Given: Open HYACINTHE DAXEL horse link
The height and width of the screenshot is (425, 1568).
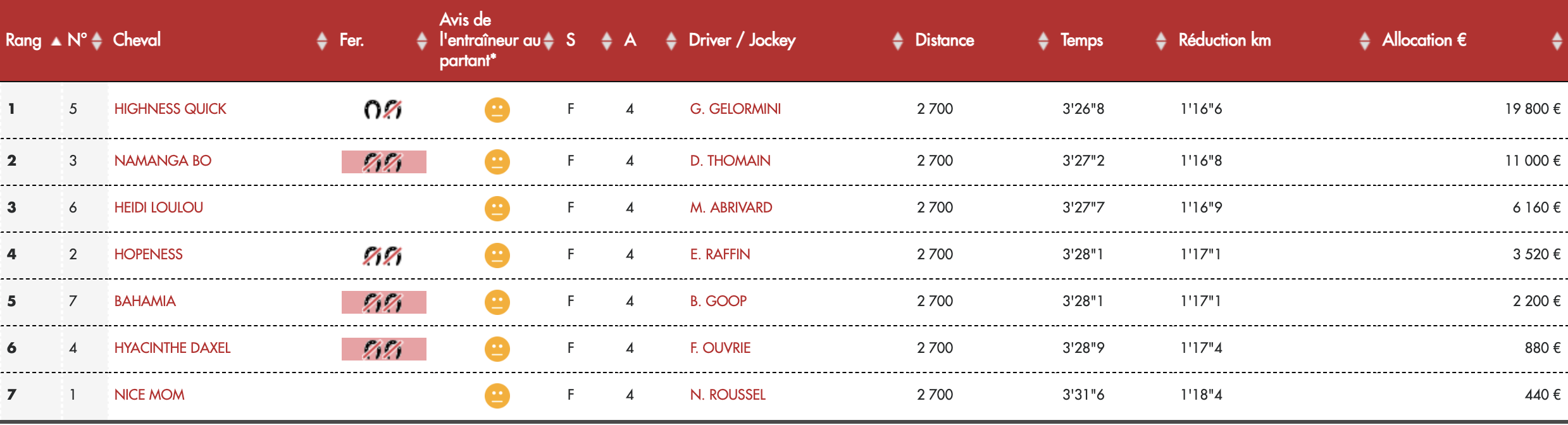Looking at the screenshot, I should [172, 348].
